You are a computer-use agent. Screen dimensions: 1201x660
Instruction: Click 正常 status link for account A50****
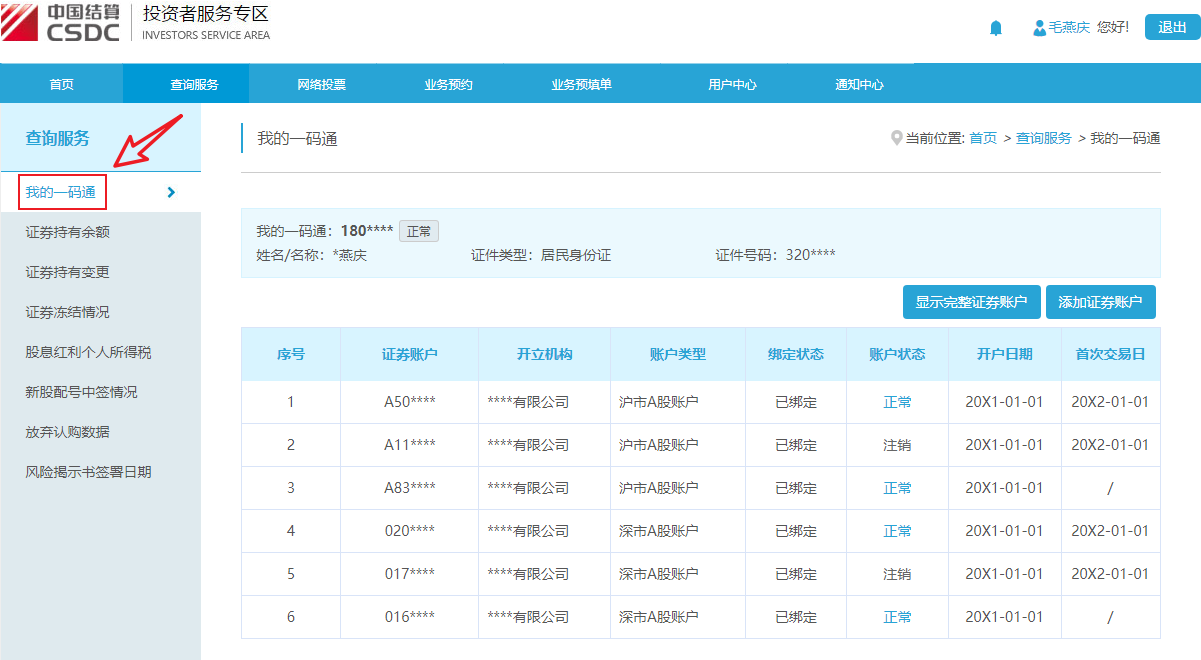coord(897,402)
